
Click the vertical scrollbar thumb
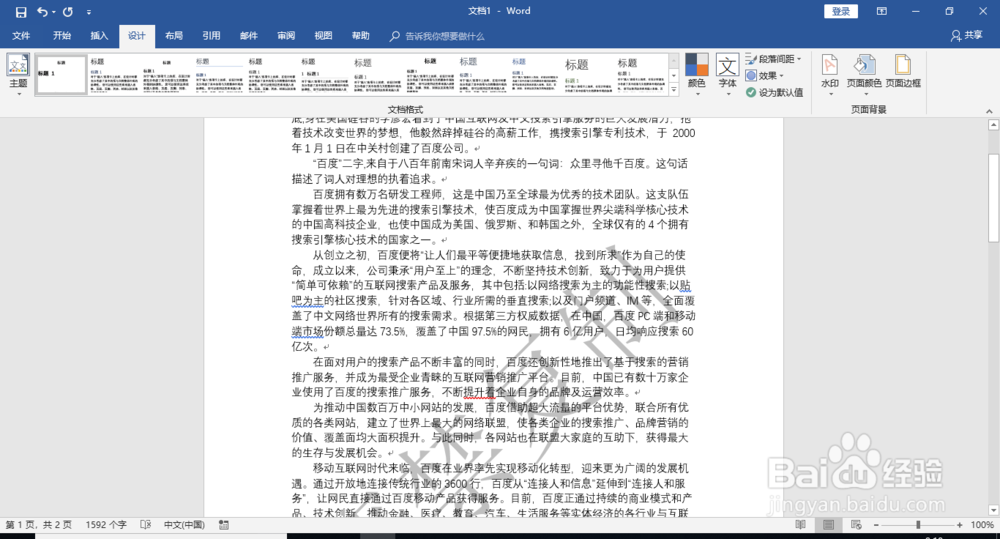pyautogui.click(x=993, y=198)
